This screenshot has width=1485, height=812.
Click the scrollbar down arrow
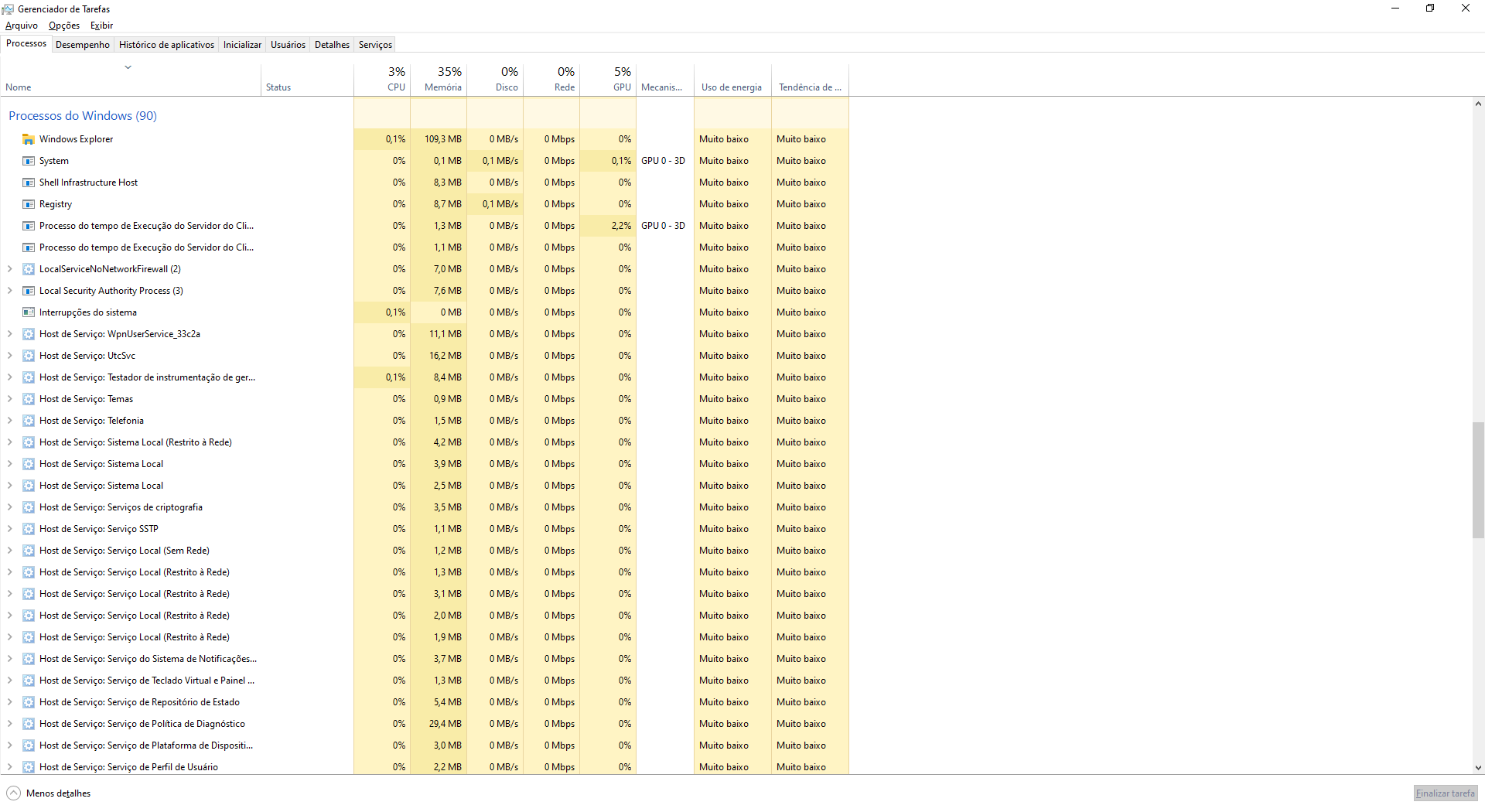pos(1478,768)
